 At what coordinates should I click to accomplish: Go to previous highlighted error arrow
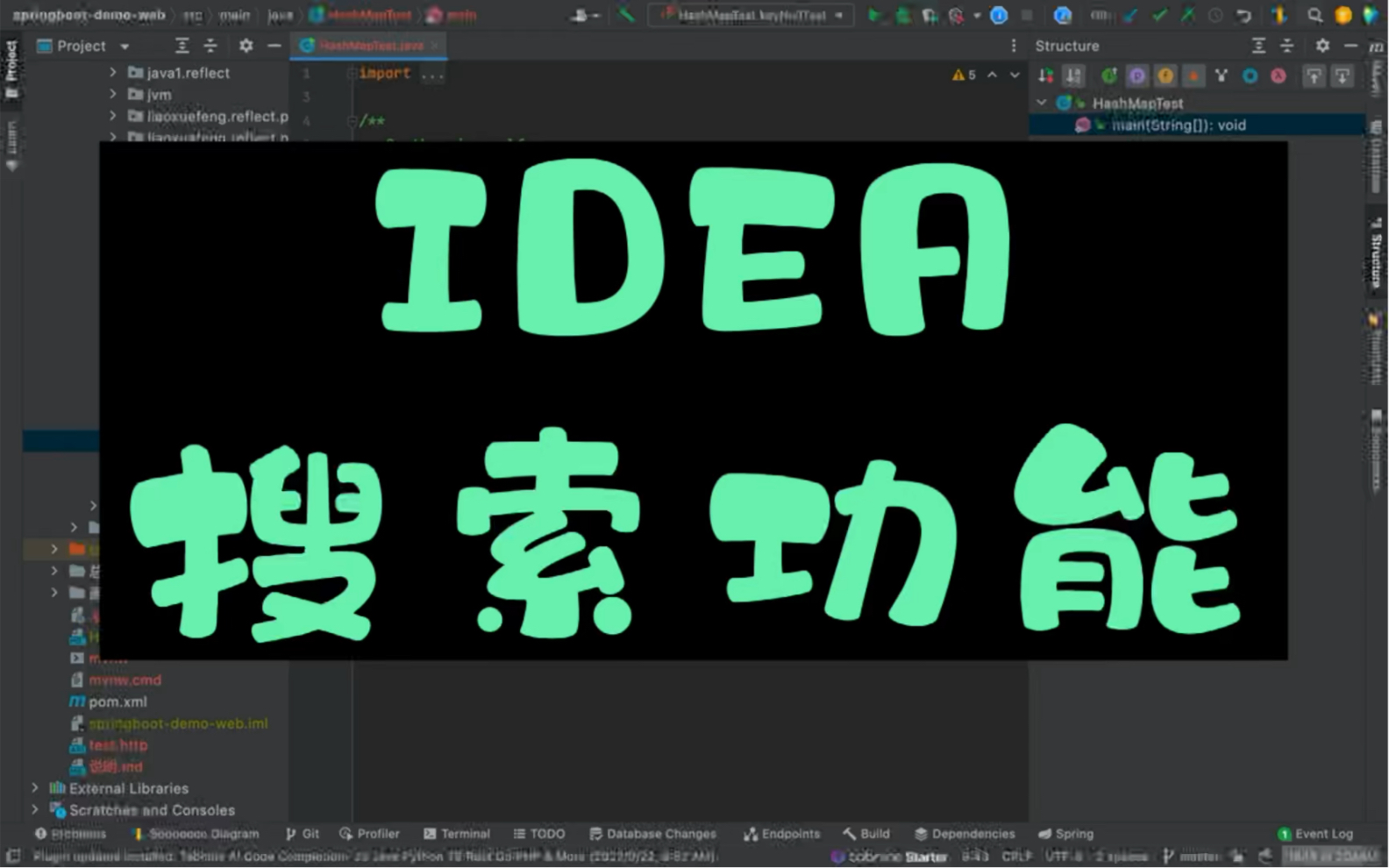point(992,75)
